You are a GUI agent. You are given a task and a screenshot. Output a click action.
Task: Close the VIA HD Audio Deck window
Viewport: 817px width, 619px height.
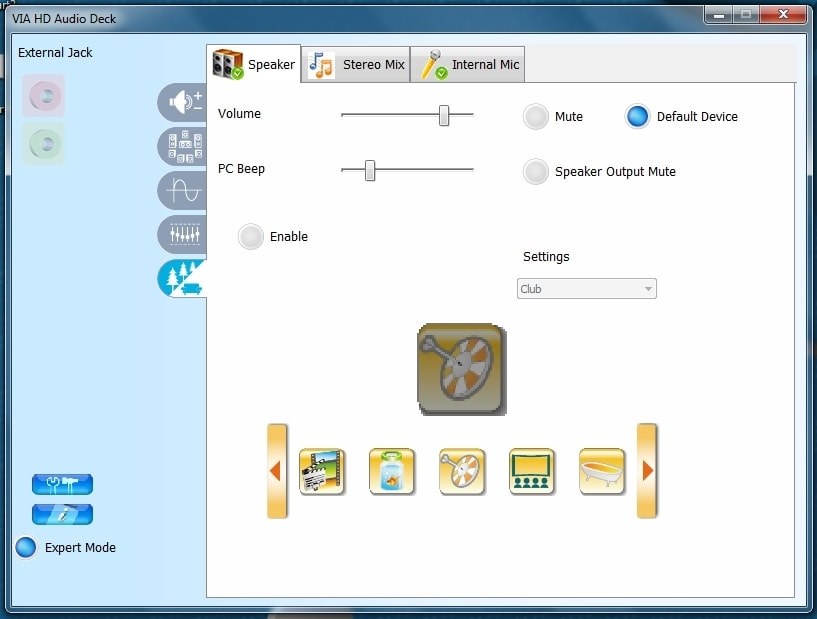783,15
